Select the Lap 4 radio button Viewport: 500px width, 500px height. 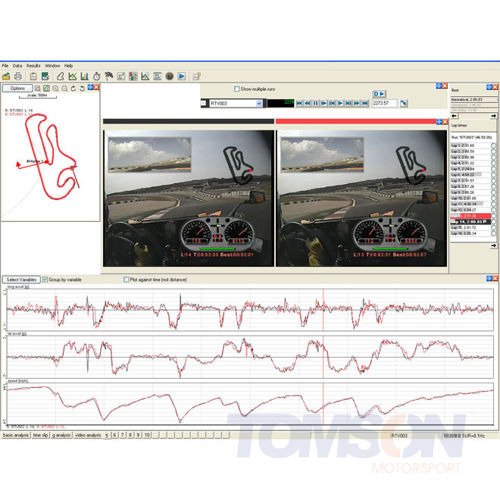(x=493, y=163)
